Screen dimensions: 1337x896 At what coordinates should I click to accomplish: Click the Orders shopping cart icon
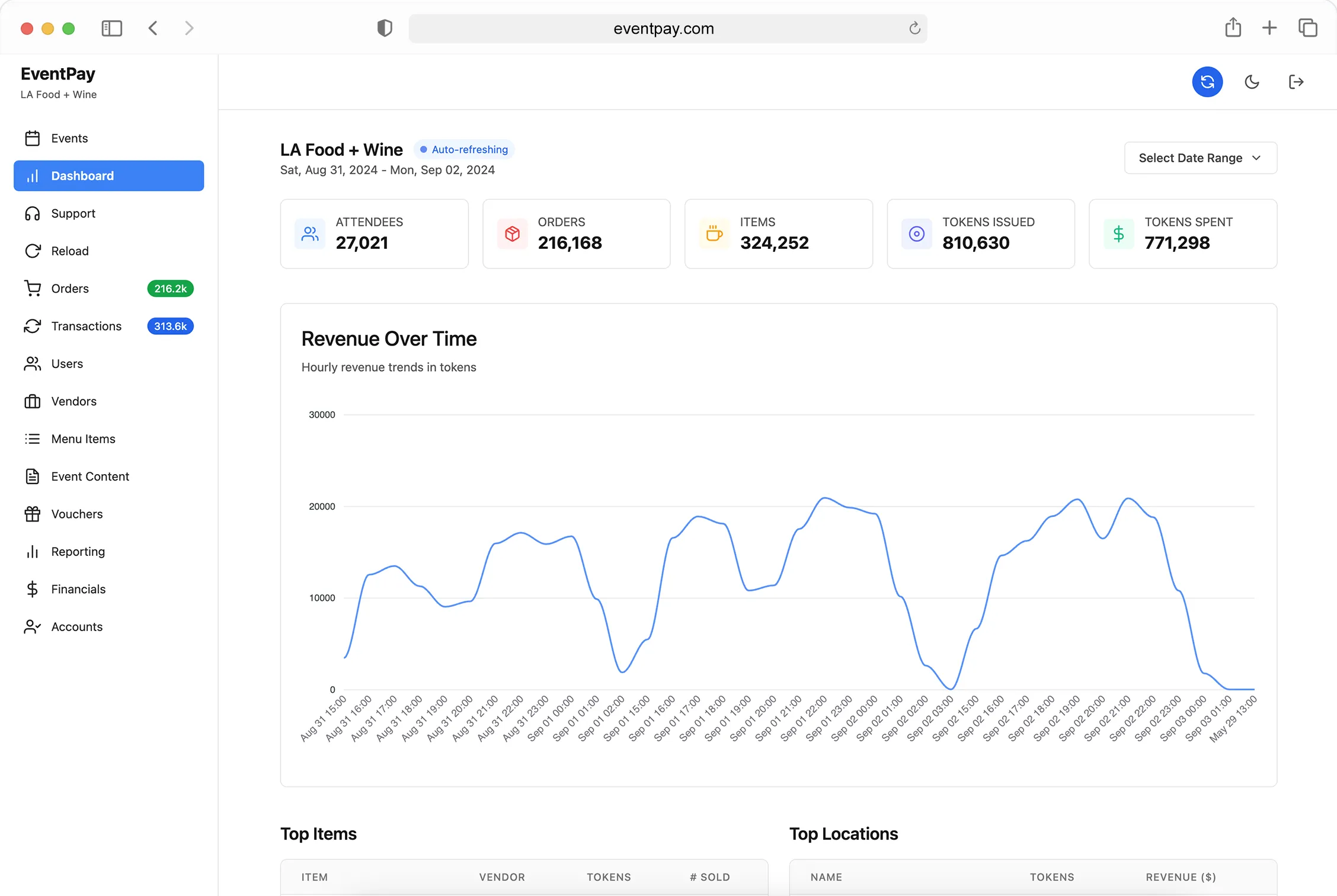[33, 289]
